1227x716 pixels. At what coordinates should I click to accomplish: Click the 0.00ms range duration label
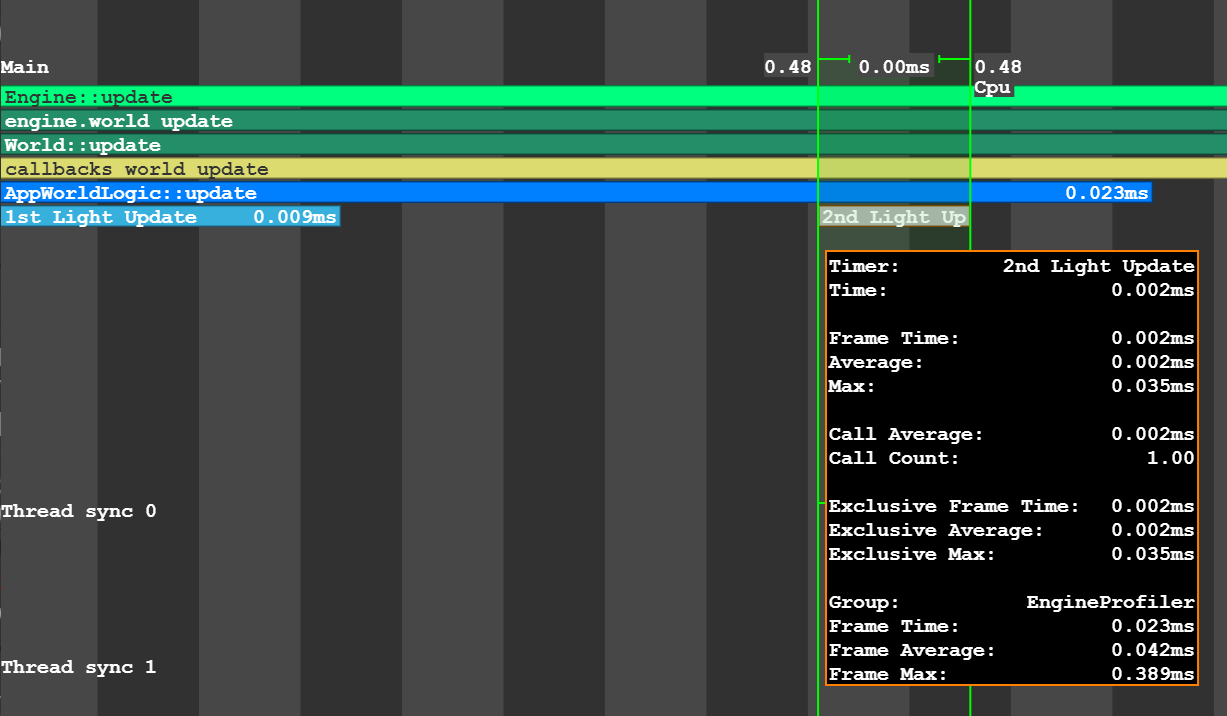pyautogui.click(x=894, y=67)
